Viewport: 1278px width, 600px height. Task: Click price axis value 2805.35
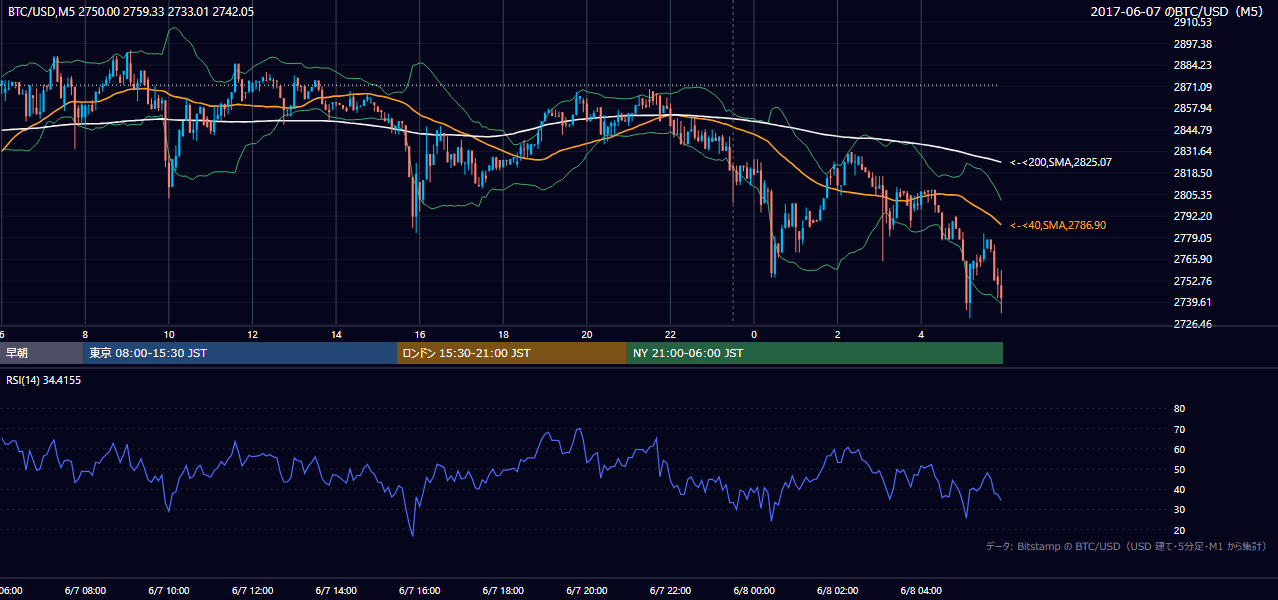(1193, 195)
